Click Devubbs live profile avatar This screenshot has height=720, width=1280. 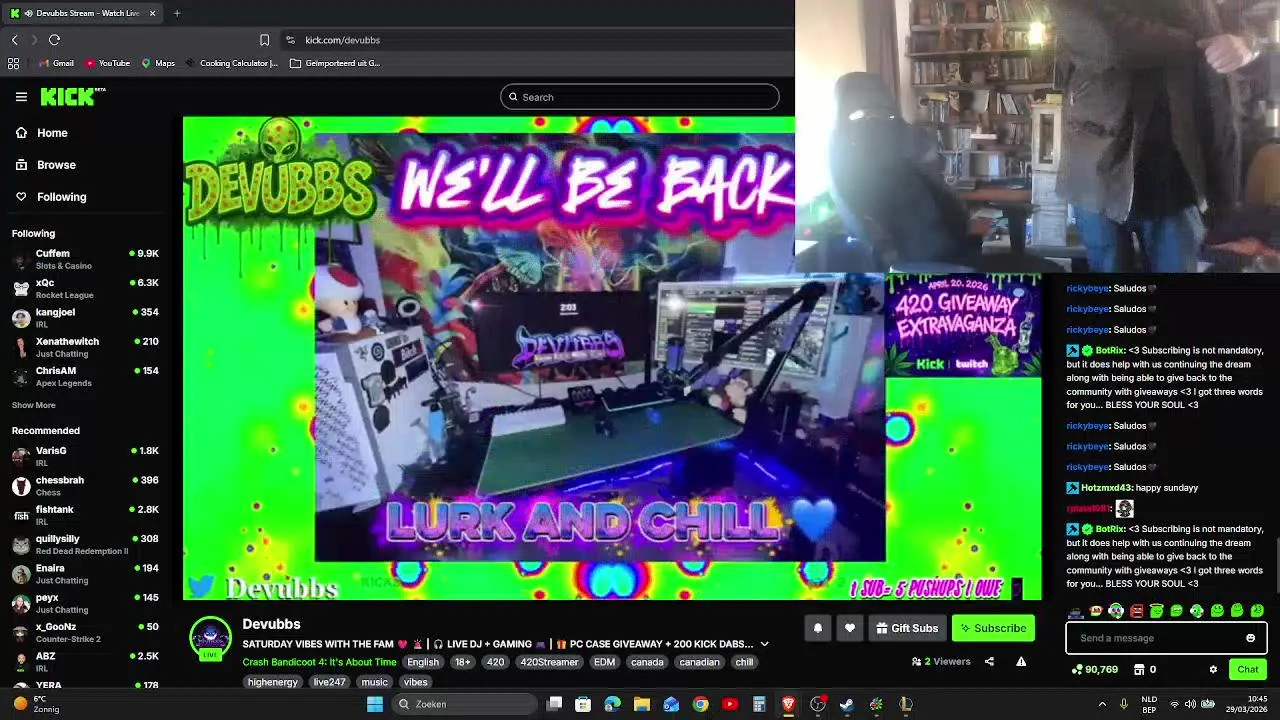click(210, 638)
